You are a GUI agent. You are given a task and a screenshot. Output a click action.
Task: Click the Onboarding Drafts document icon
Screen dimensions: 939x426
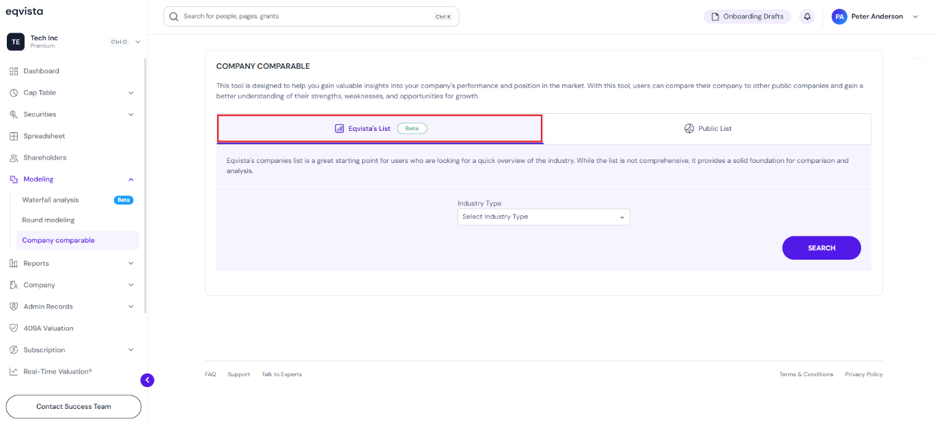click(715, 17)
